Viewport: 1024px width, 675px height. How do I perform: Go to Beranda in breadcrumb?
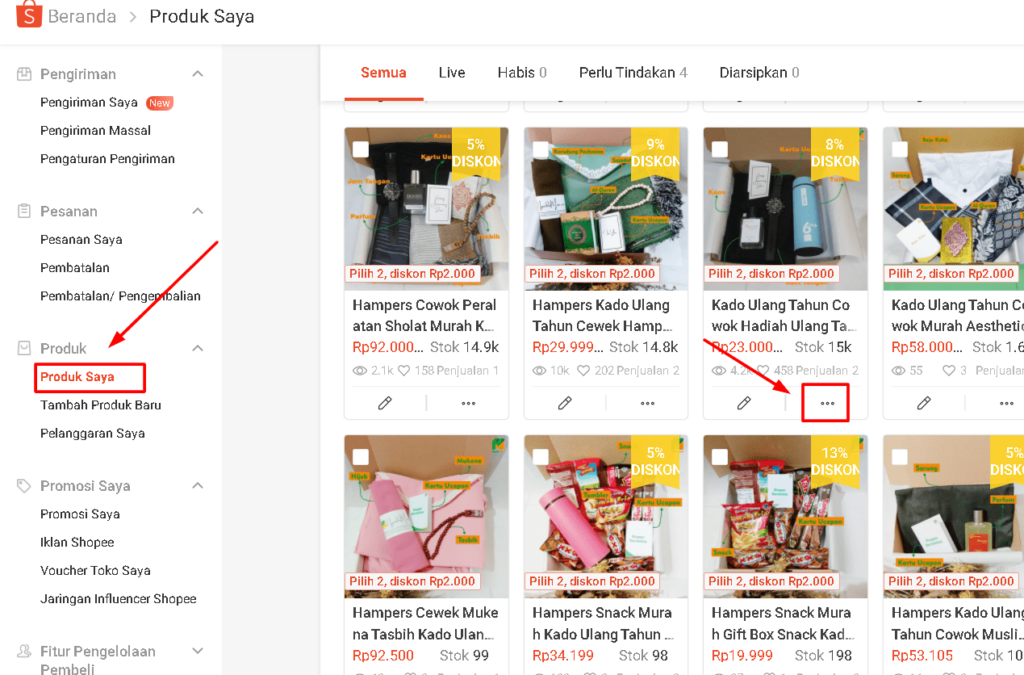click(x=82, y=17)
